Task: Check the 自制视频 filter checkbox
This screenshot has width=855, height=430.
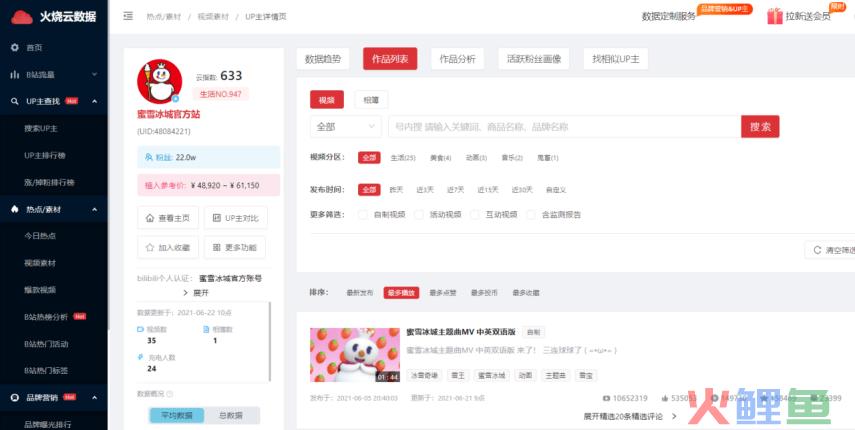Action: (363, 215)
